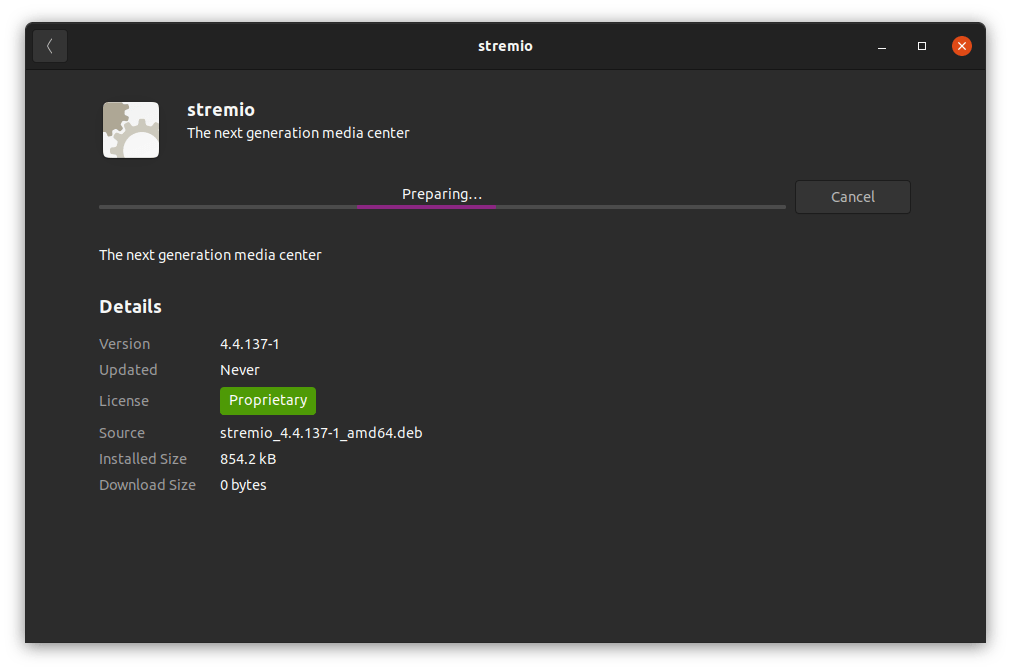The width and height of the screenshot is (1011, 671).
Task: Click the '0 bytes' download size value
Action: pyautogui.click(x=243, y=485)
